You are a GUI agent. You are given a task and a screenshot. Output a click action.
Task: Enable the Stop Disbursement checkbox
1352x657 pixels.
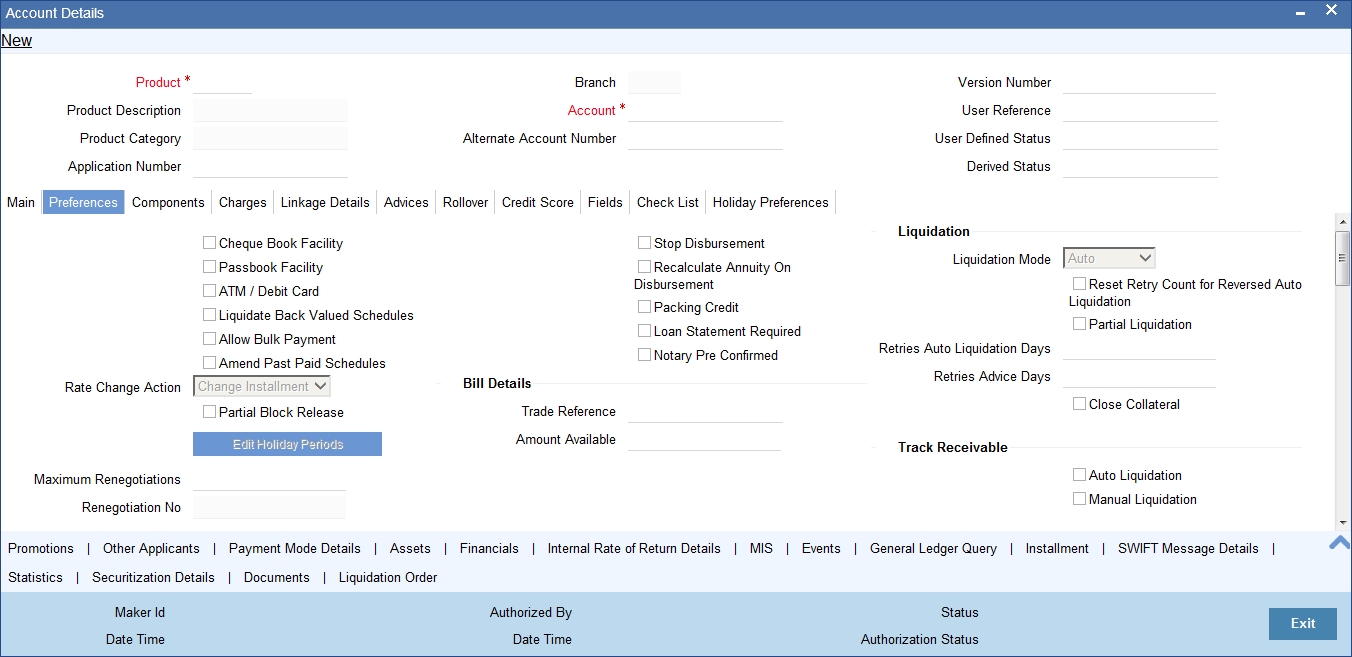click(644, 243)
